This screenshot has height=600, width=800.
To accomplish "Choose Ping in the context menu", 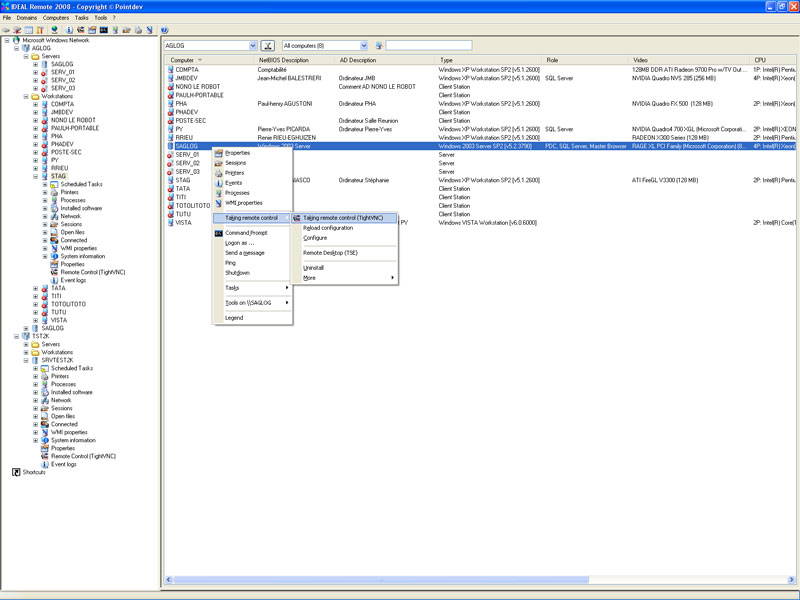I will (253, 263).
